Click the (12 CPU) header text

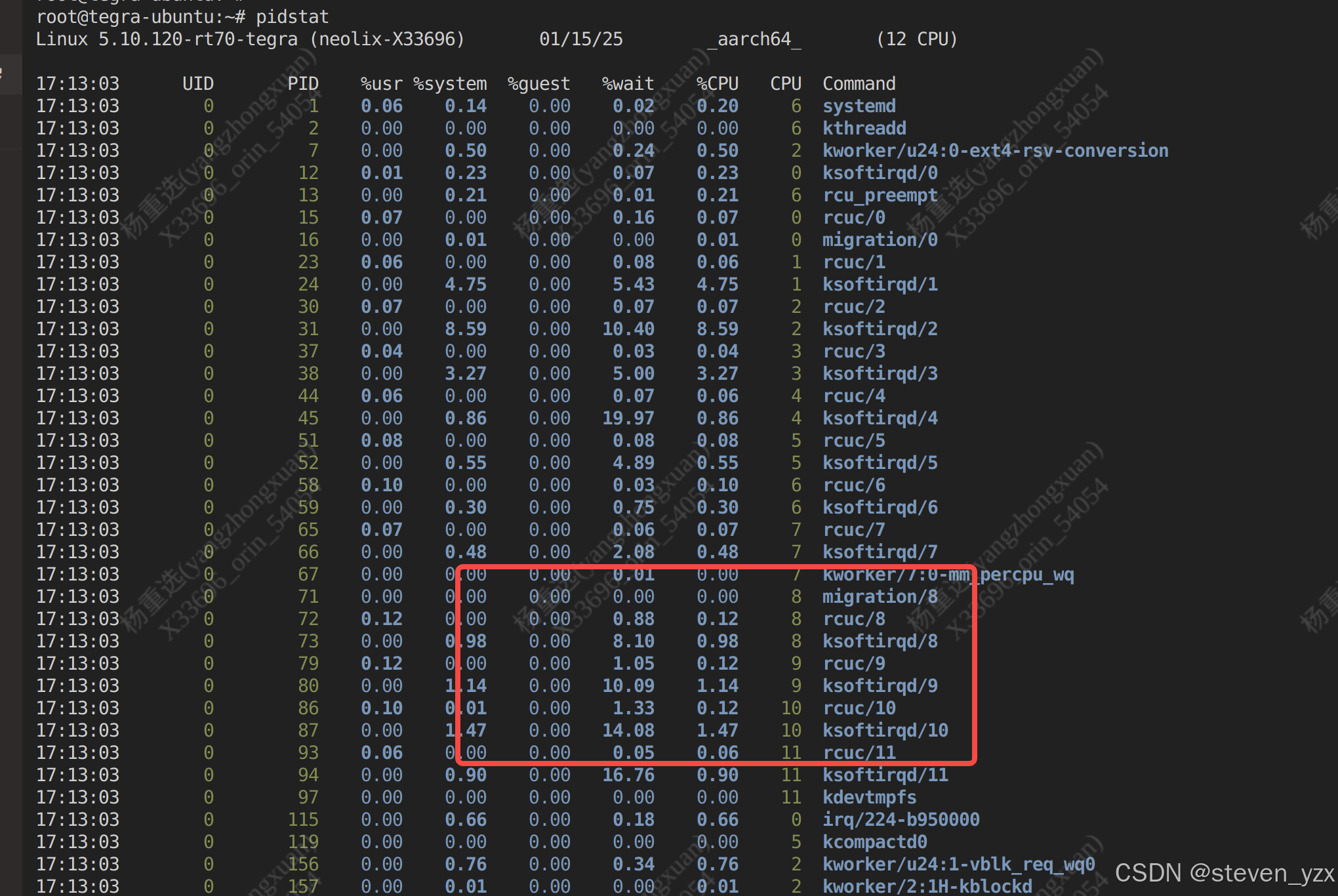coord(916,39)
